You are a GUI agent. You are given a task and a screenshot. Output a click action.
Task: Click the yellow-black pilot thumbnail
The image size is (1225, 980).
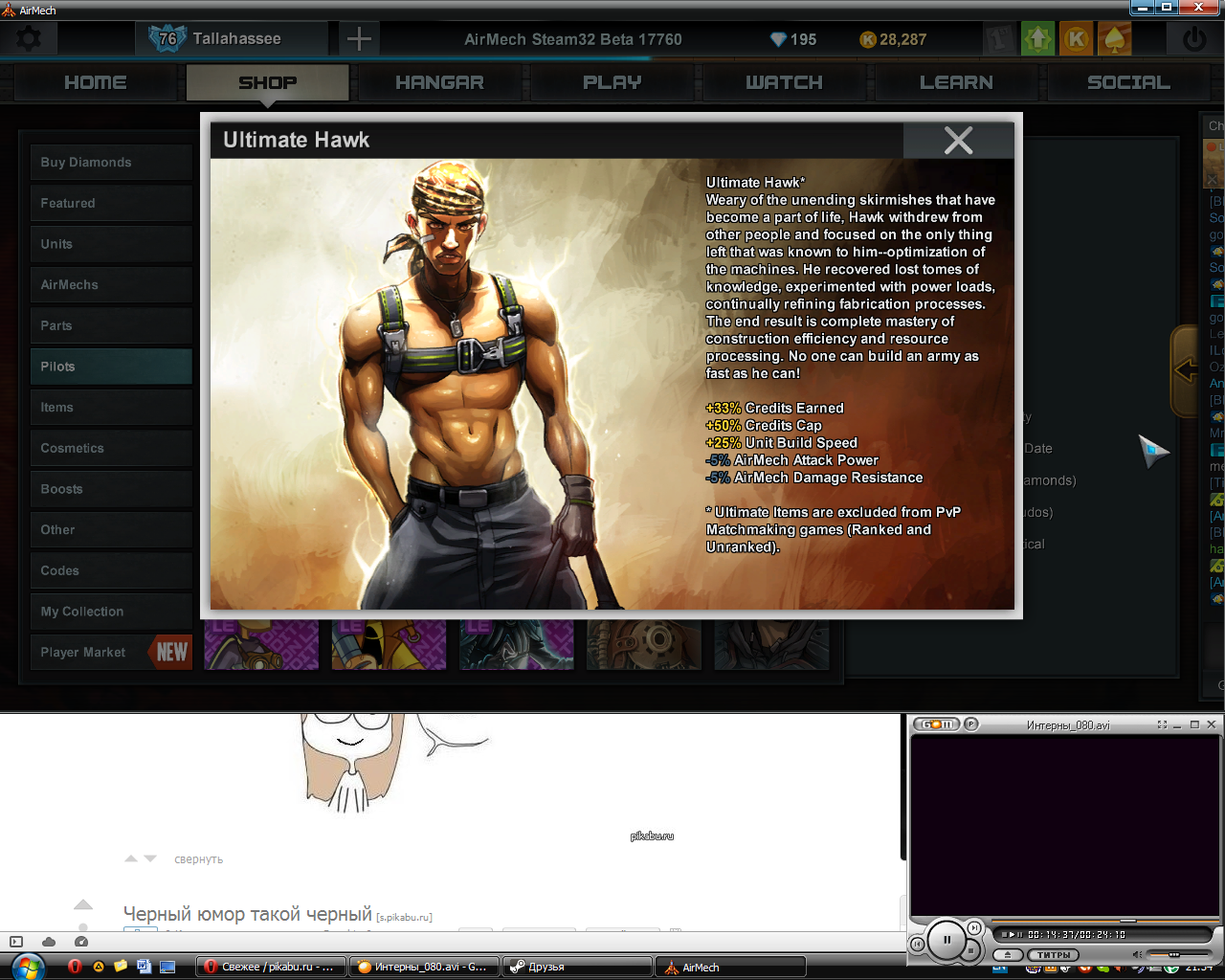pyautogui.click(x=389, y=644)
